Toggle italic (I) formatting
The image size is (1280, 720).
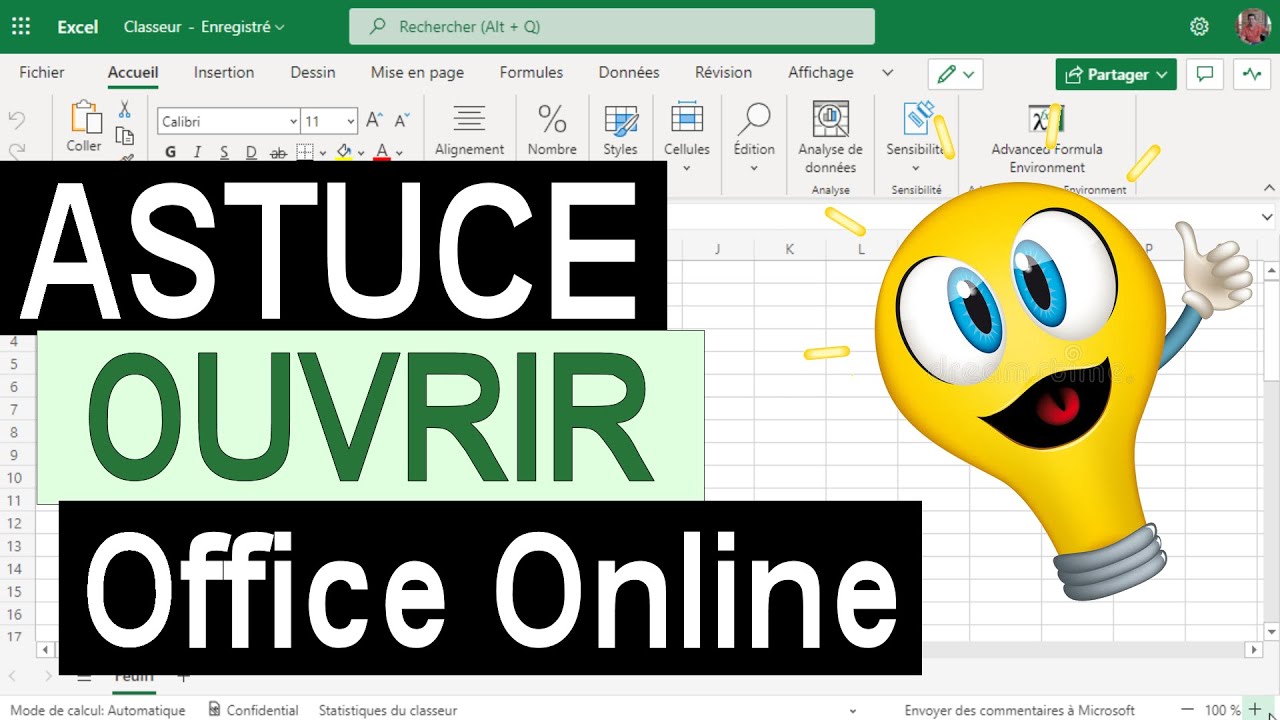(197, 152)
